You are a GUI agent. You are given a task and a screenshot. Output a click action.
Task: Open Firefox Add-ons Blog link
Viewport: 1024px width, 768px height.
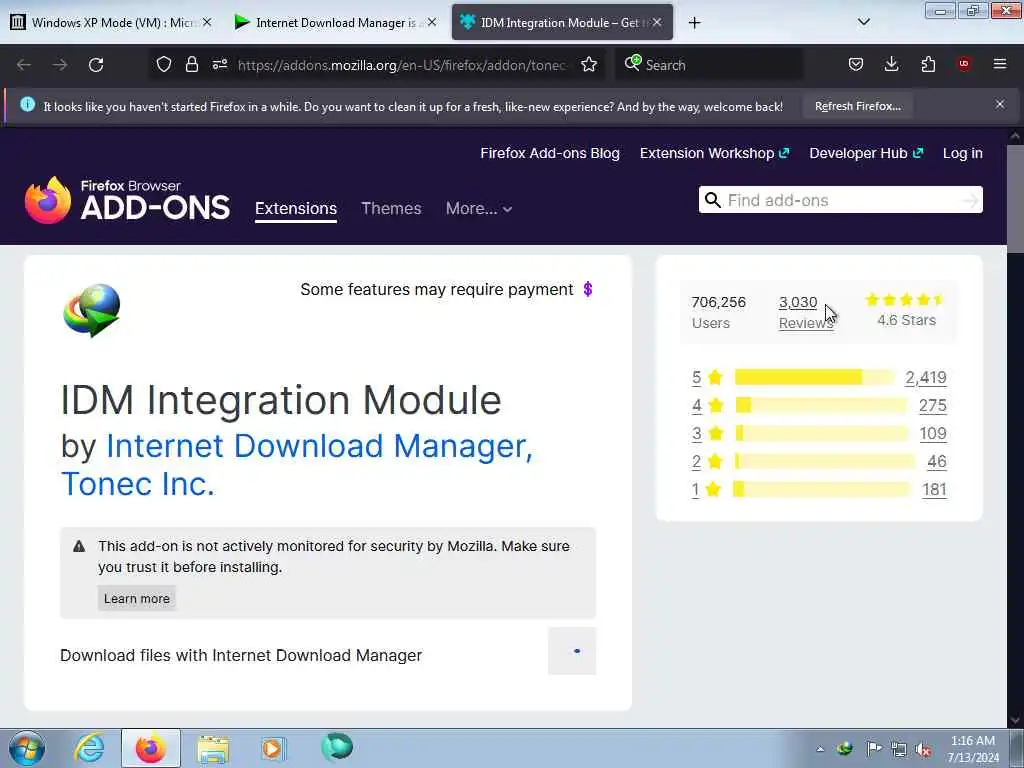click(550, 153)
